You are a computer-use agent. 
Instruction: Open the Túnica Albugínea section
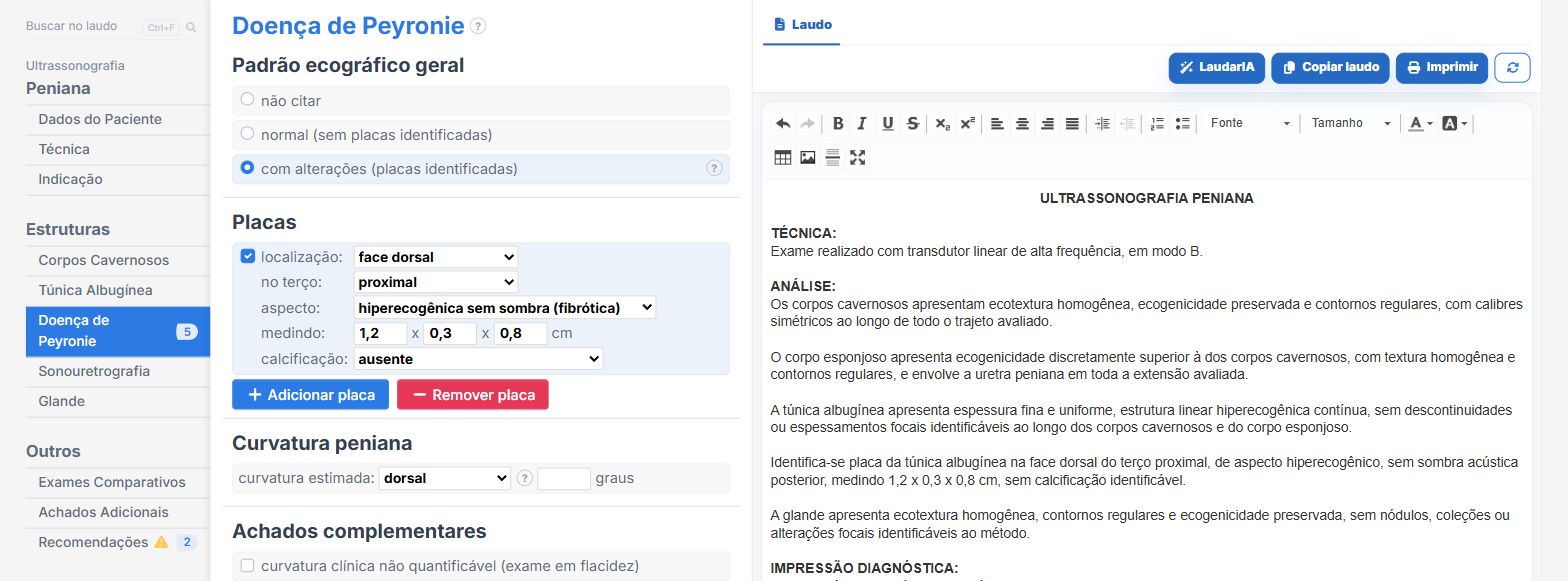96,290
